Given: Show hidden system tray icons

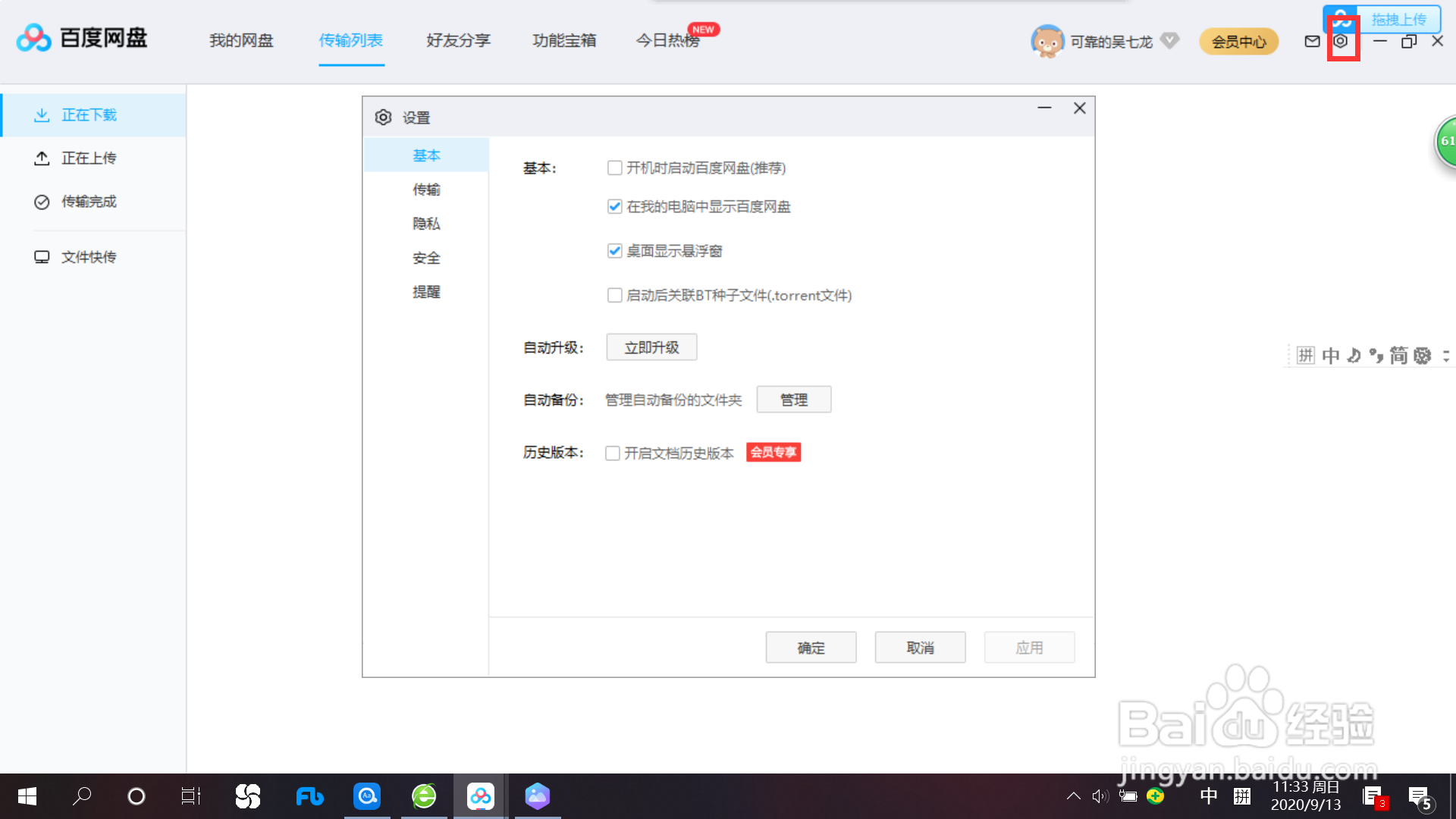Looking at the screenshot, I should 1073,796.
